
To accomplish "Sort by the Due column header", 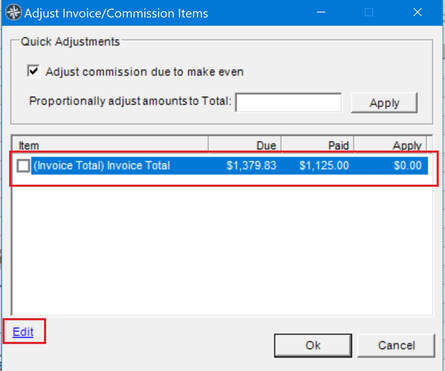I will [x=245, y=145].
